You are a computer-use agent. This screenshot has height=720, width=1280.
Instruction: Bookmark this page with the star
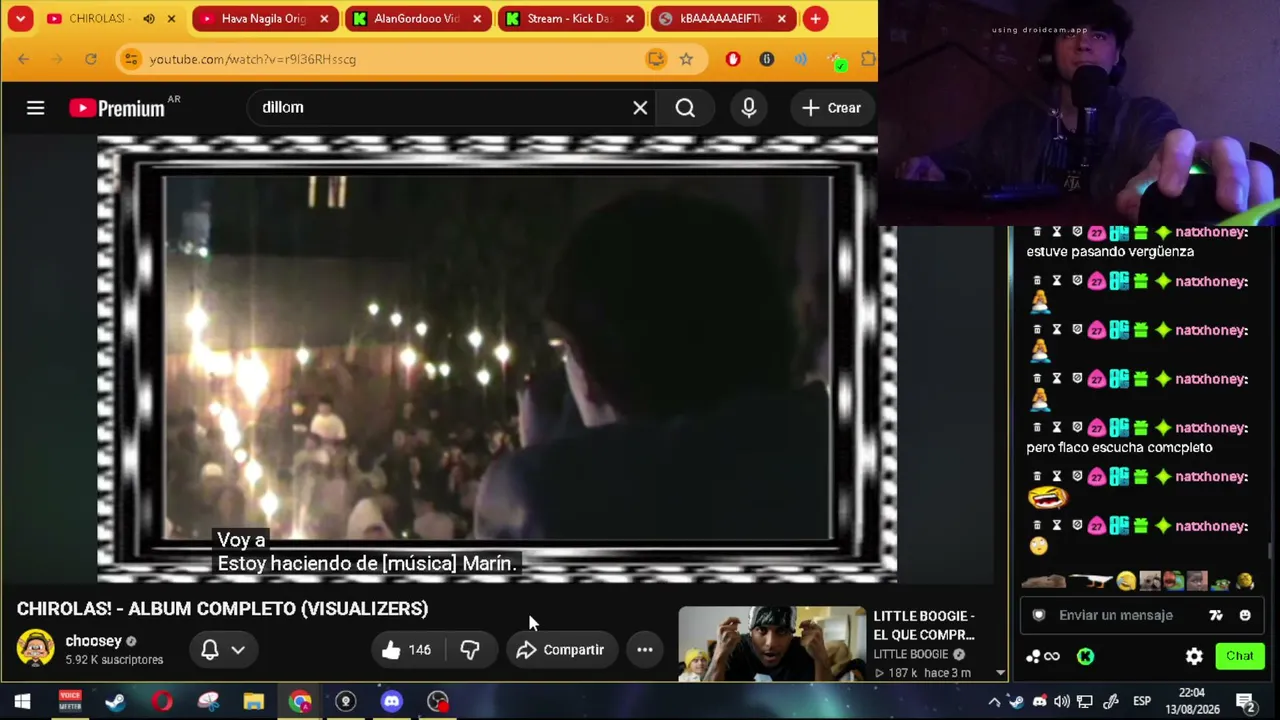tap(686, 59)
